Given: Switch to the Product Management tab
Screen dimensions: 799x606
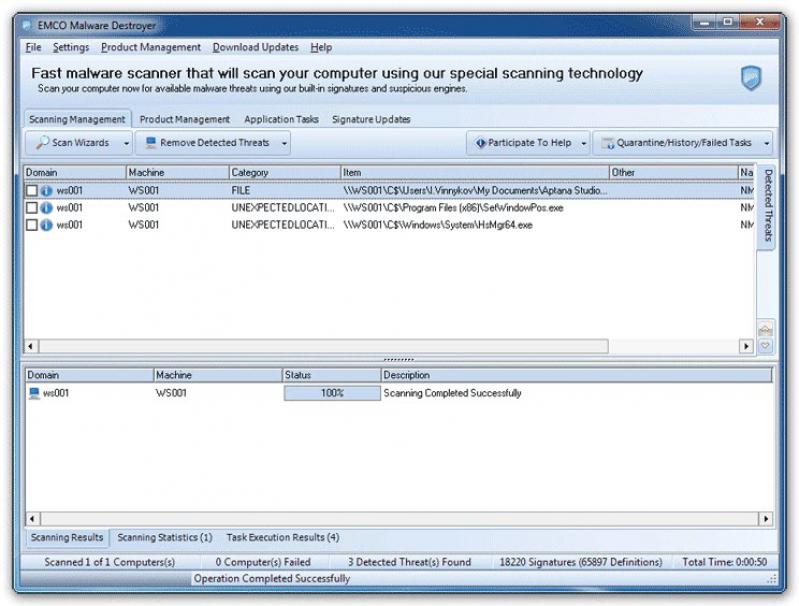Looking at the screenshot, I should [184, 119].
